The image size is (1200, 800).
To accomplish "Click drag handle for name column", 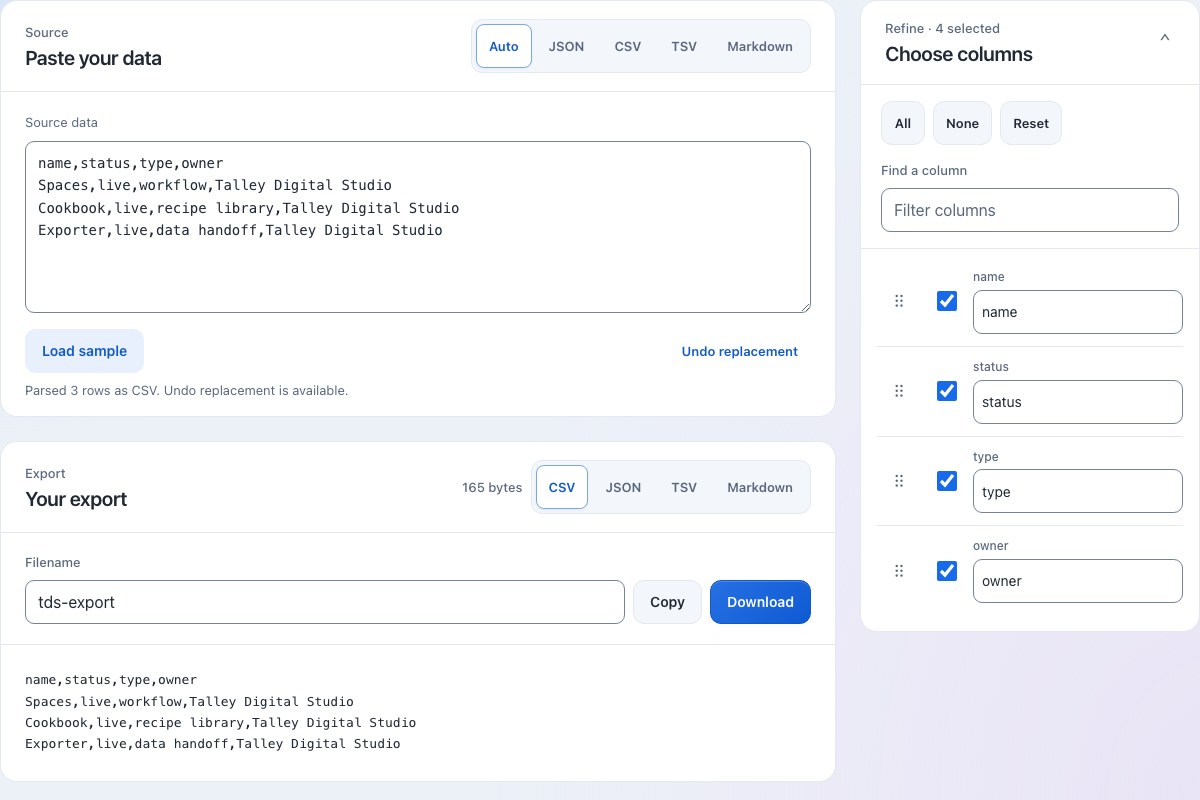I will tap(899, 301).
